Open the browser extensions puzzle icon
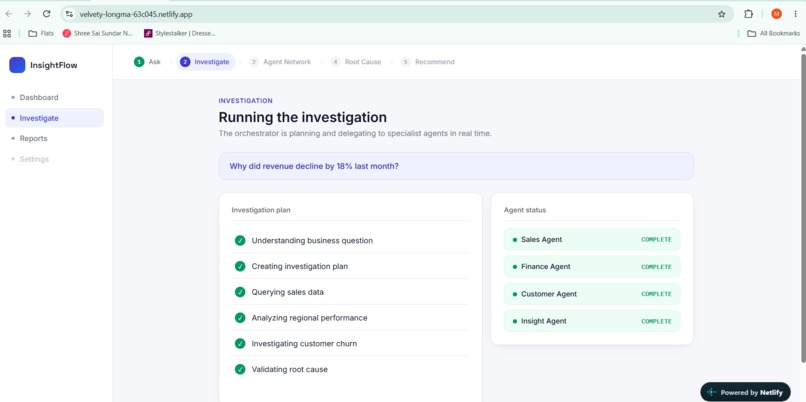Image resolution: width=806 pixels, height=402 pixels. click(x=748, y=14)
